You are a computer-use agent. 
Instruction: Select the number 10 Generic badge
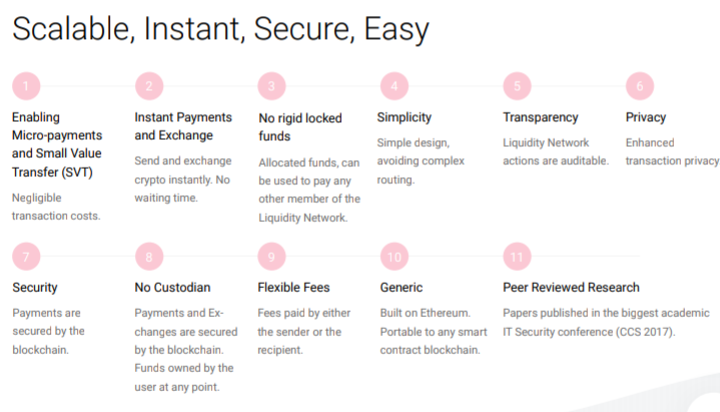point(394,257)
